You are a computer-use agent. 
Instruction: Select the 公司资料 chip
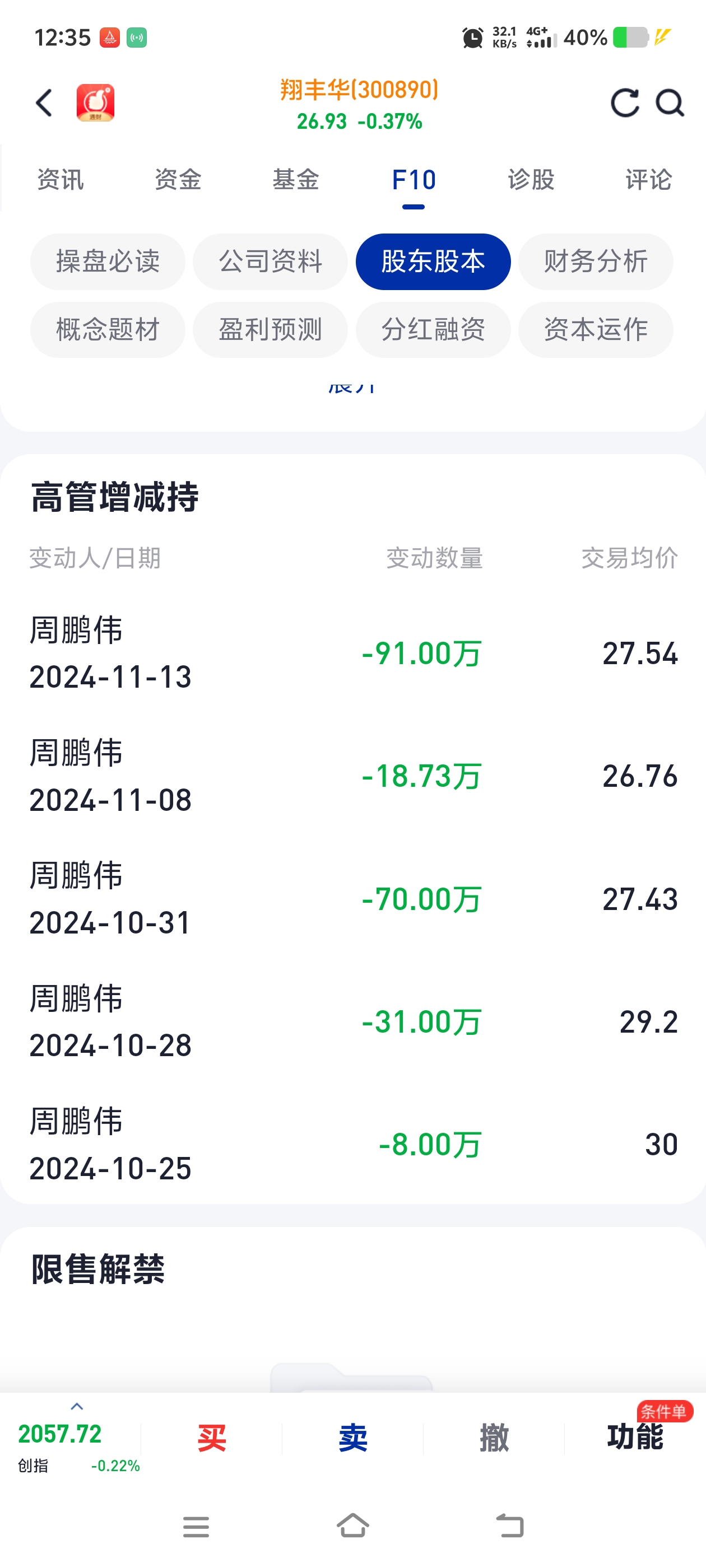271,262
